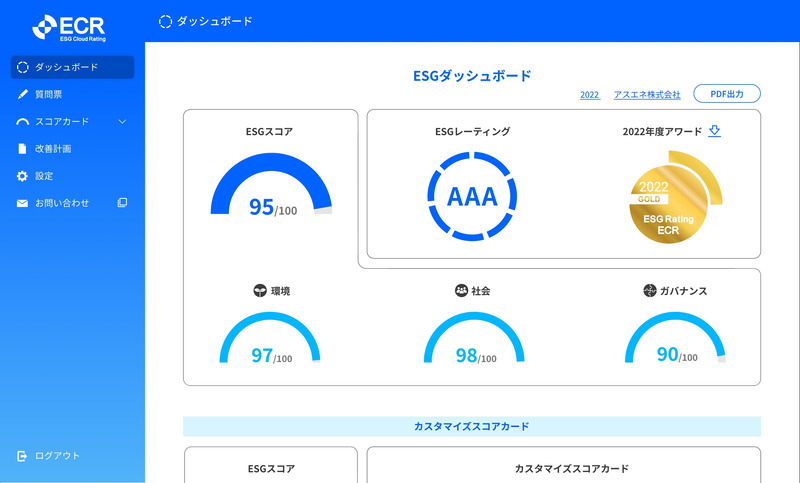Click the envelope icon beside お問い合わせ

(x=22, y=204)
